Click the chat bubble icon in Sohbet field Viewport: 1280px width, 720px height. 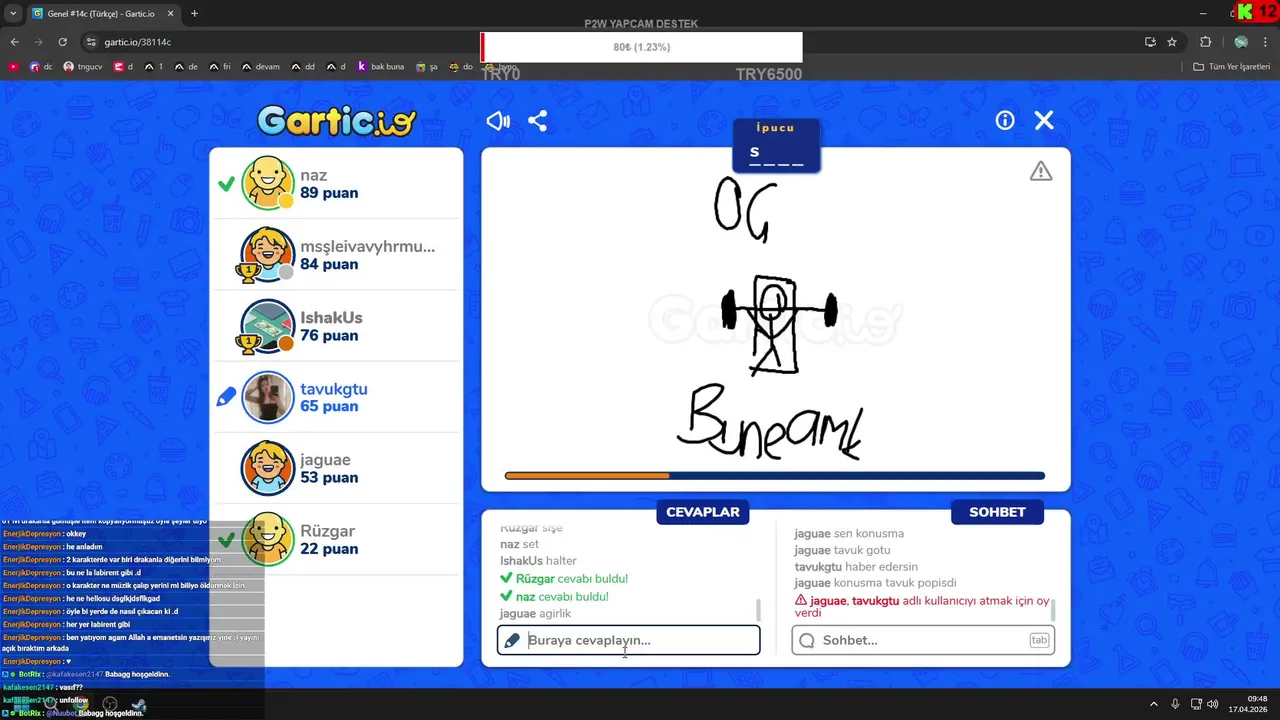click(x=807, y=640)
